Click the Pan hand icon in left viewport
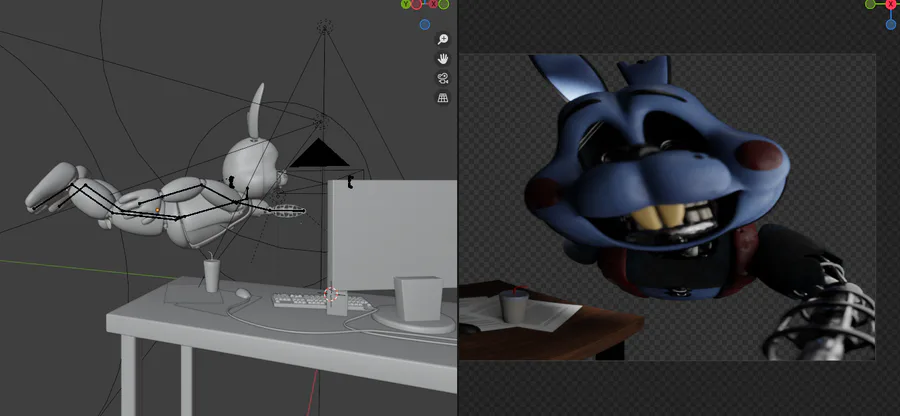 pos(443,59)
